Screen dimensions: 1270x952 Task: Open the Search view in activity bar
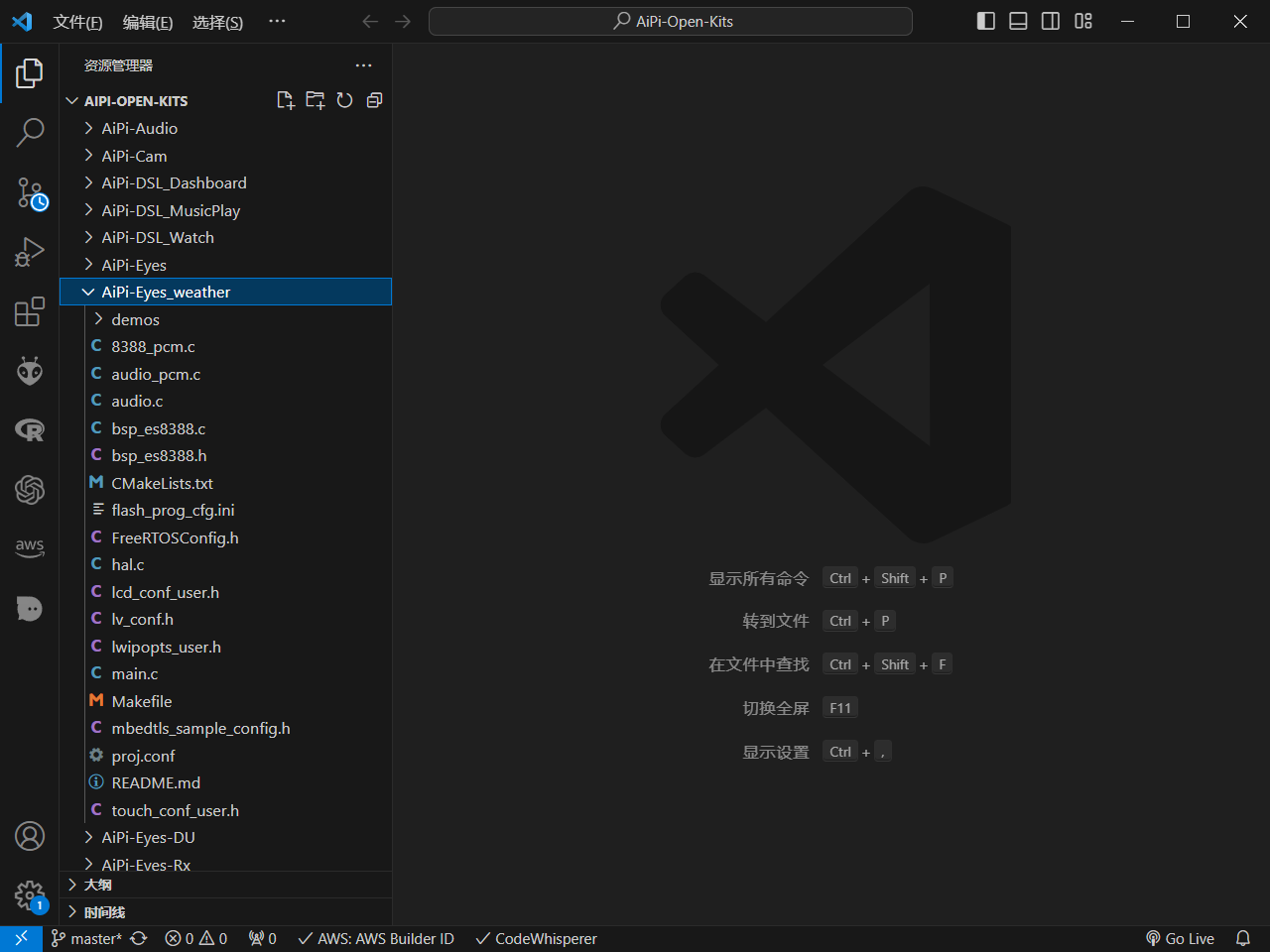pos(30,132)
